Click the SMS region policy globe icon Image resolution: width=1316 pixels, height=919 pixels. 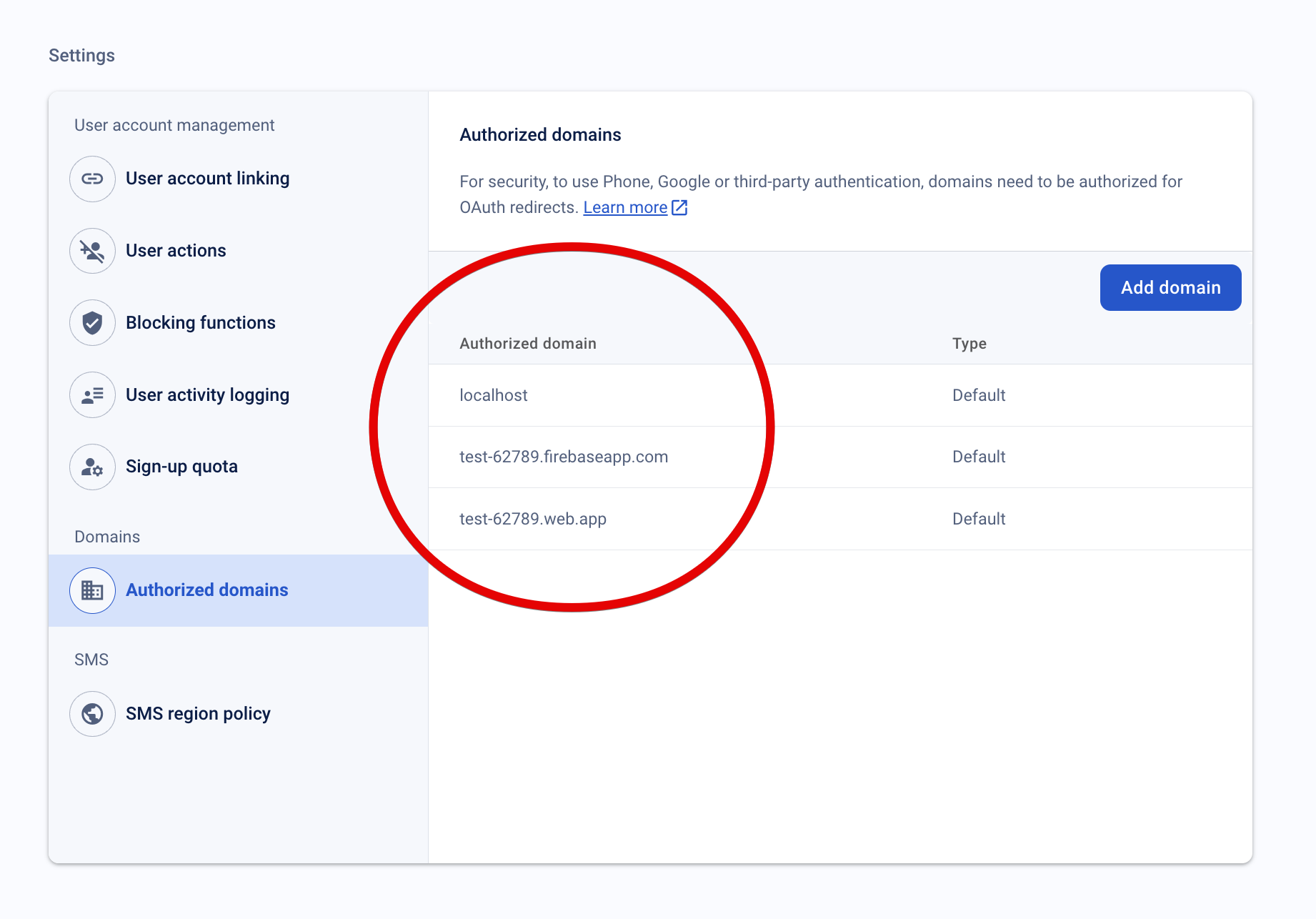coord(92,713)
